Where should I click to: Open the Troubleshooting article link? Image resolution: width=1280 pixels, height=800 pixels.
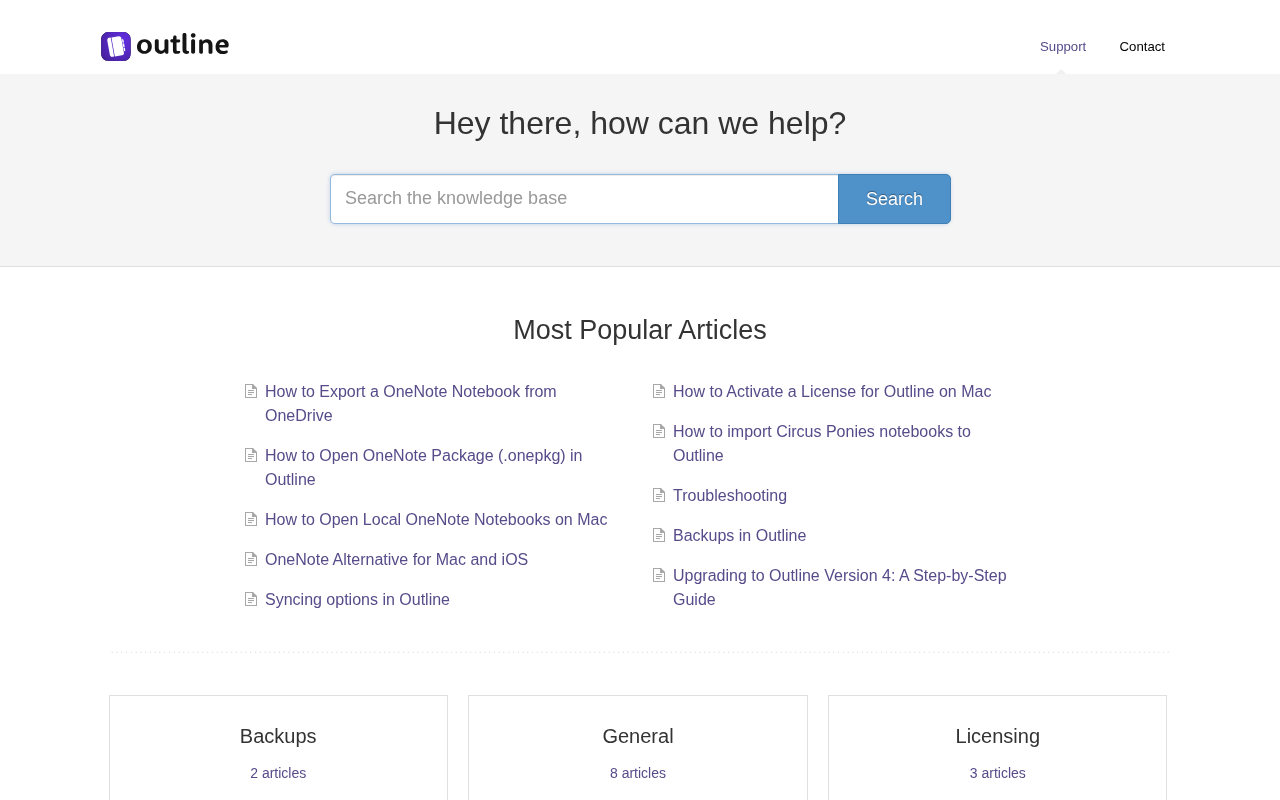pyautogui.click(x=730, y=496)
